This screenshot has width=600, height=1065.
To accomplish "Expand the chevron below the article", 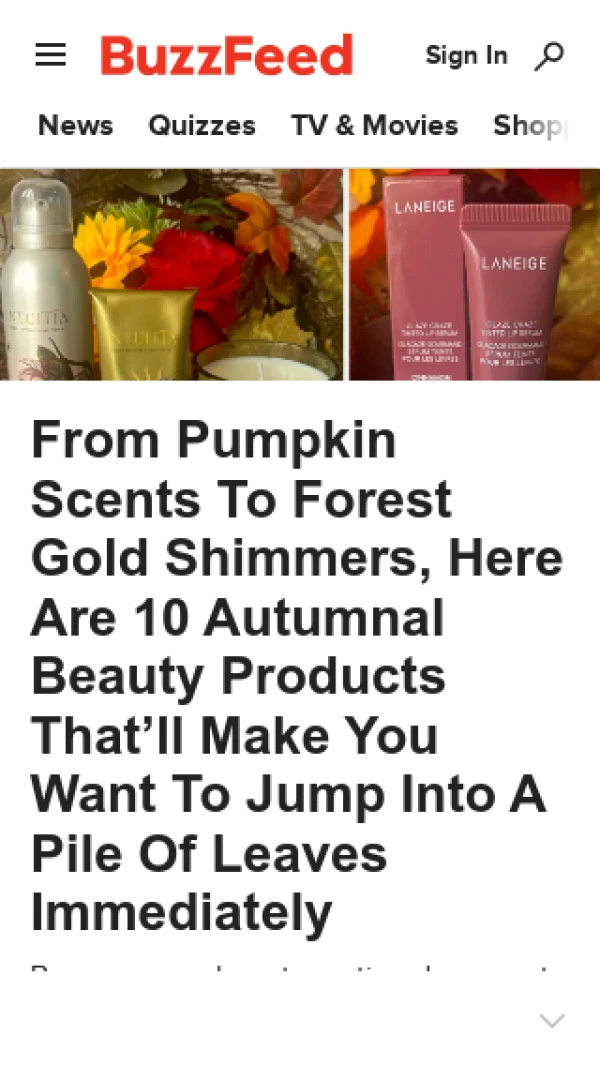I will pos(552,1020).
